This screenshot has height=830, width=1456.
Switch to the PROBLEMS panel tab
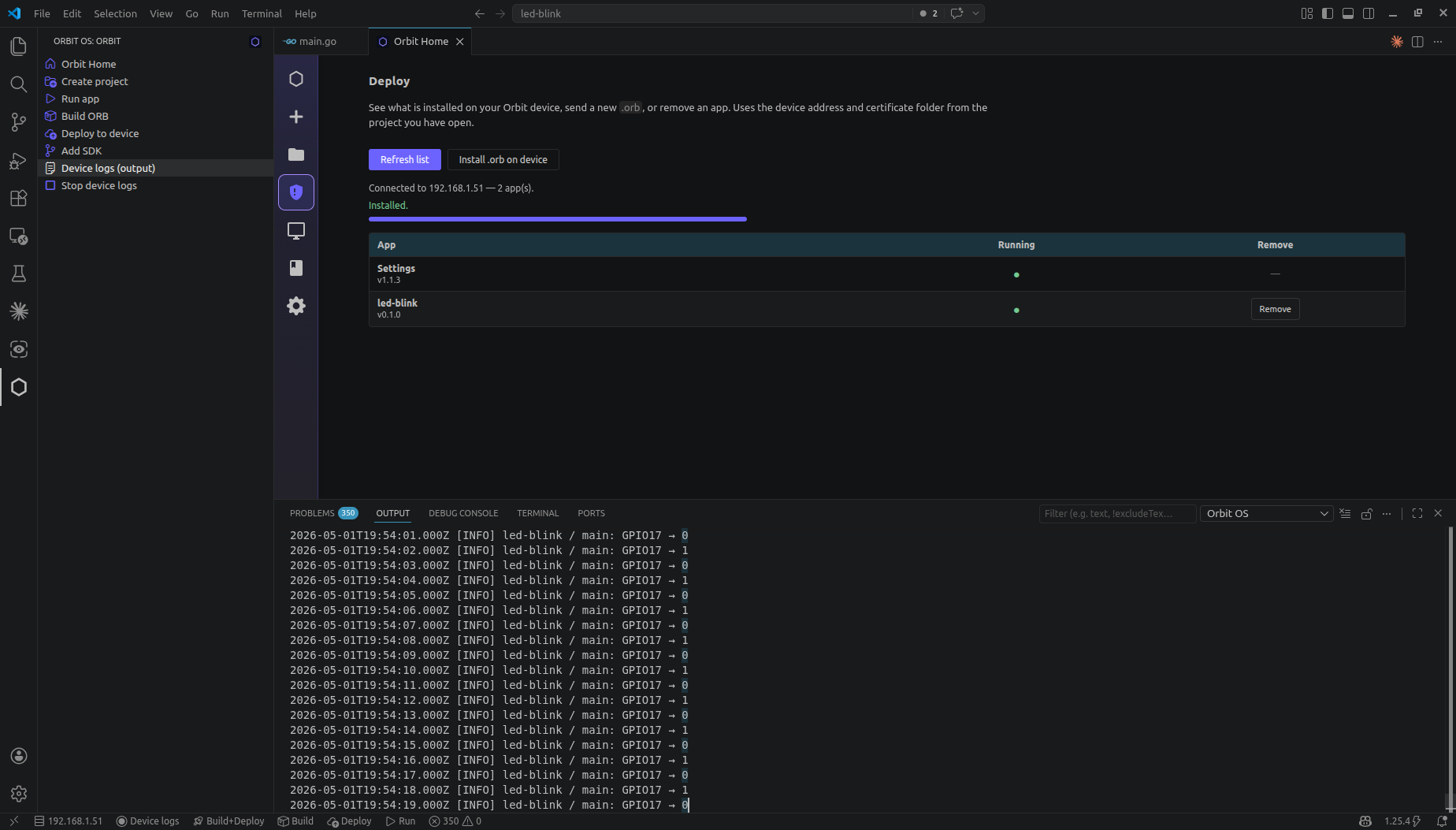click(x=323, y=513)
